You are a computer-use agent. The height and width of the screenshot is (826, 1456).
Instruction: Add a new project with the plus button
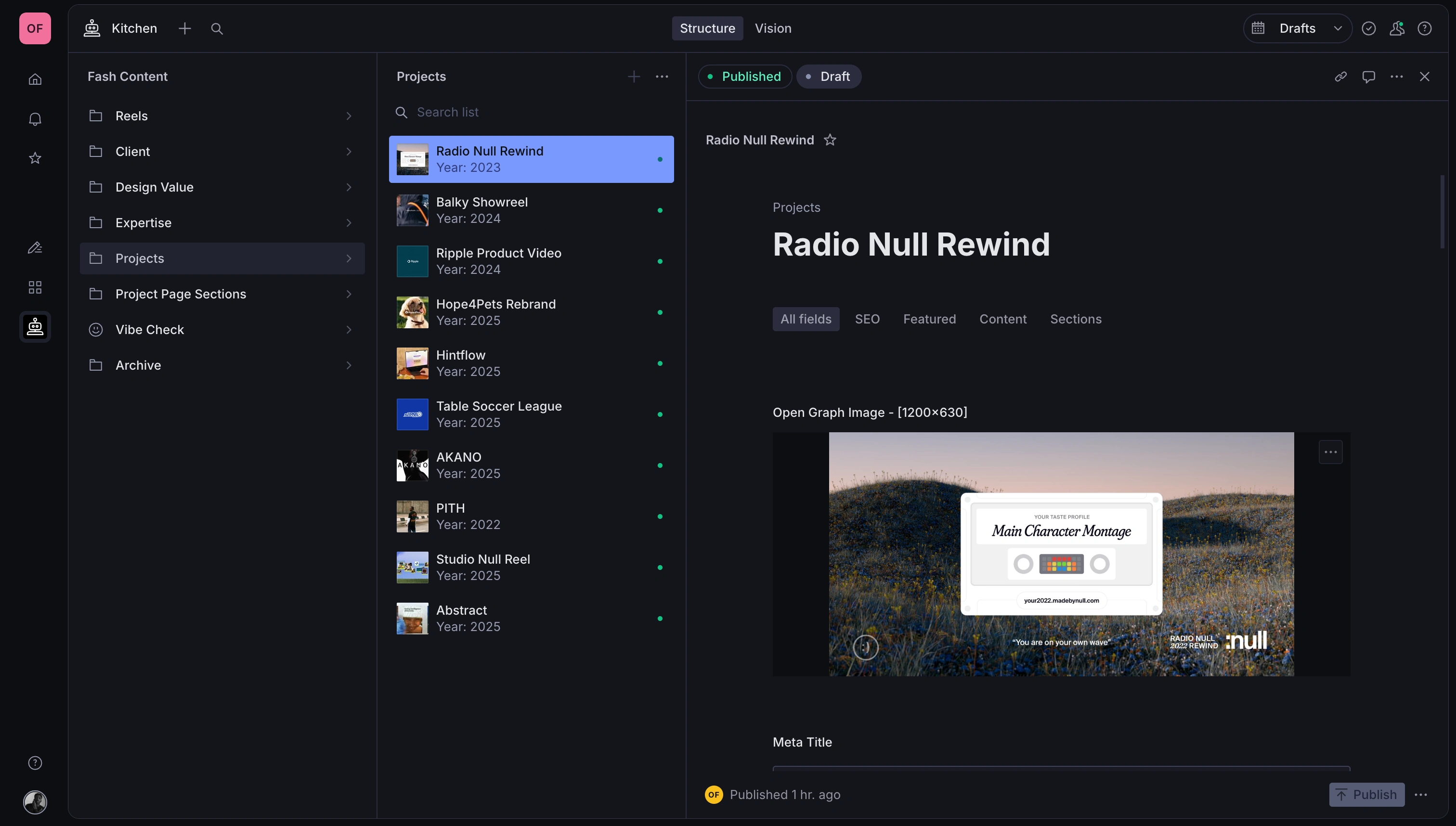pos(634,76)
